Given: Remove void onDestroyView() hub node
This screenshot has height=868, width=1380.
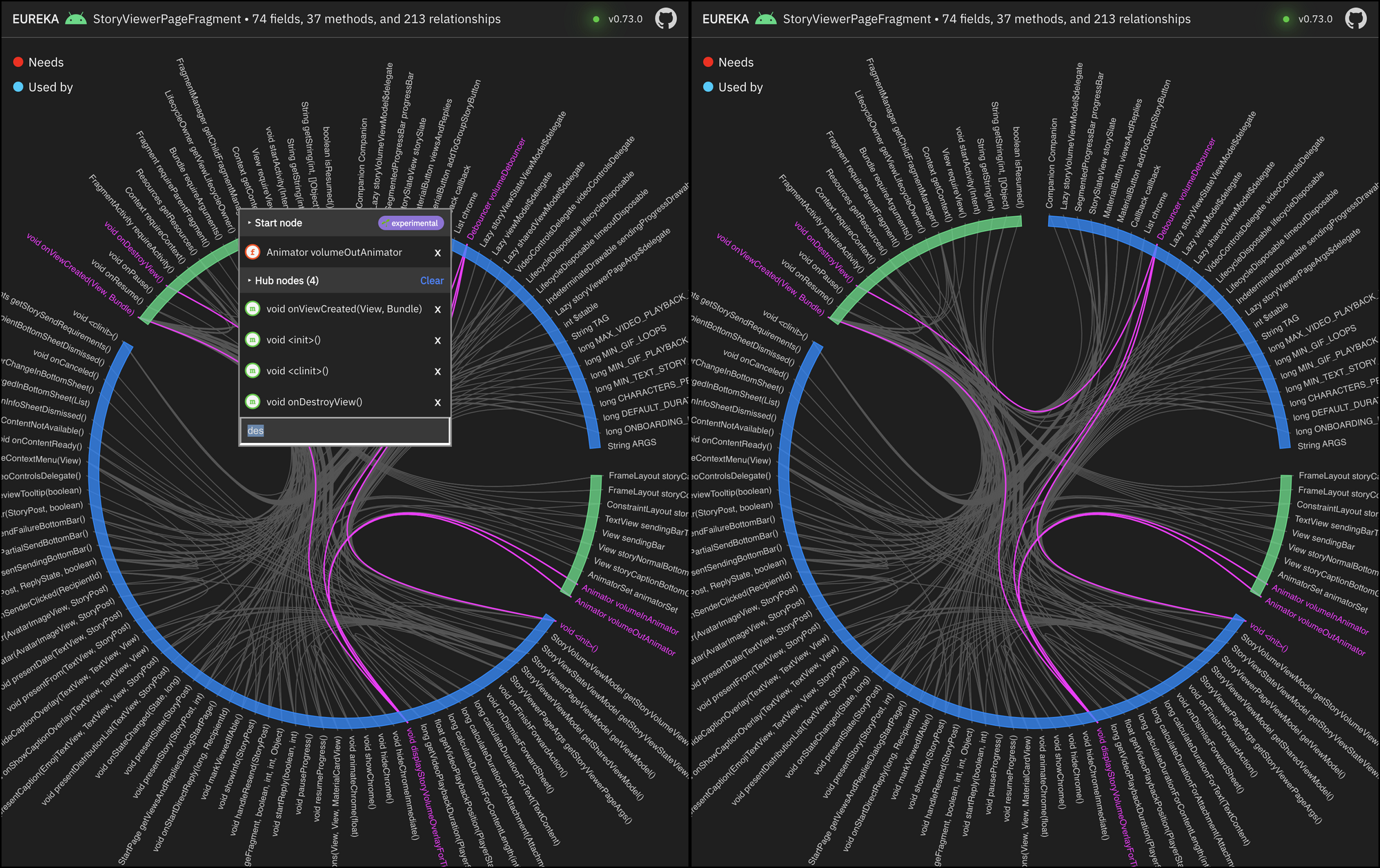Looking at the screenshot, I should 437,402.
